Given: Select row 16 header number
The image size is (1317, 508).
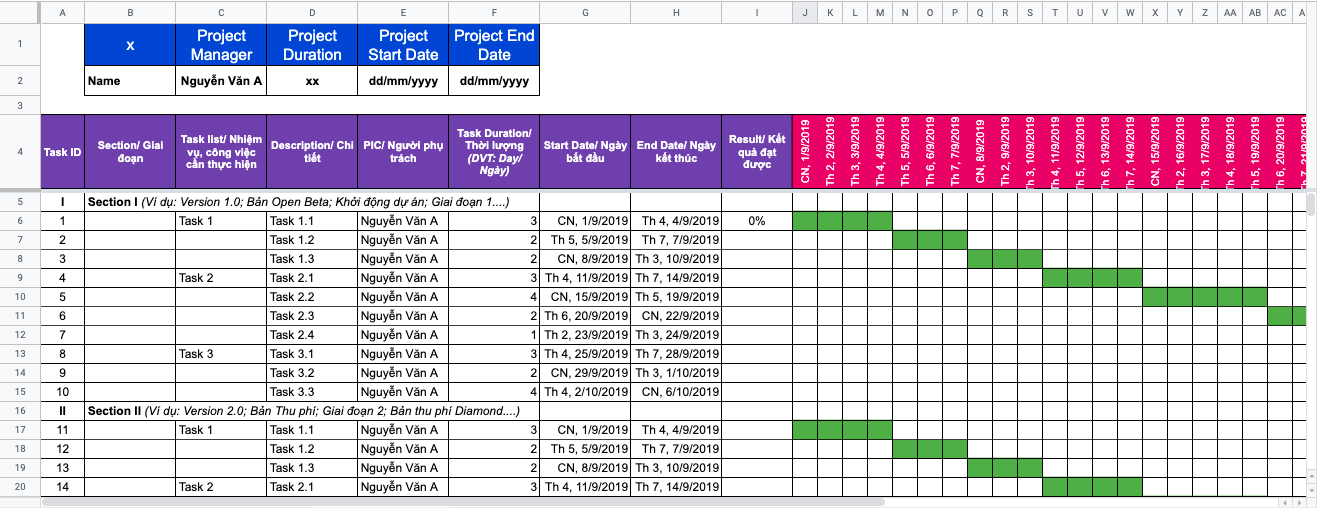Looking at the screenshot, I should (20, 411).
